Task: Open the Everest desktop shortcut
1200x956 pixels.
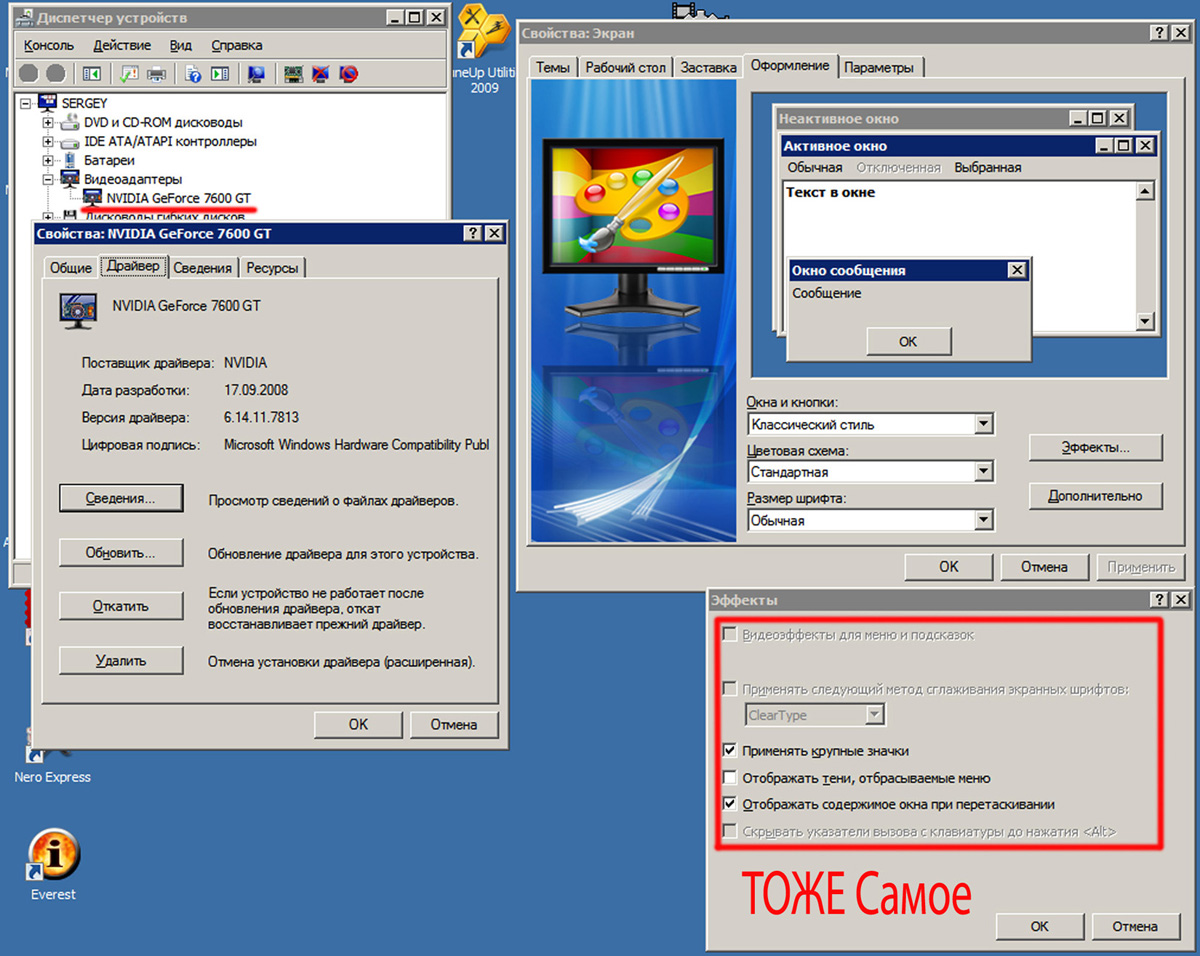Action: [53, 865]
